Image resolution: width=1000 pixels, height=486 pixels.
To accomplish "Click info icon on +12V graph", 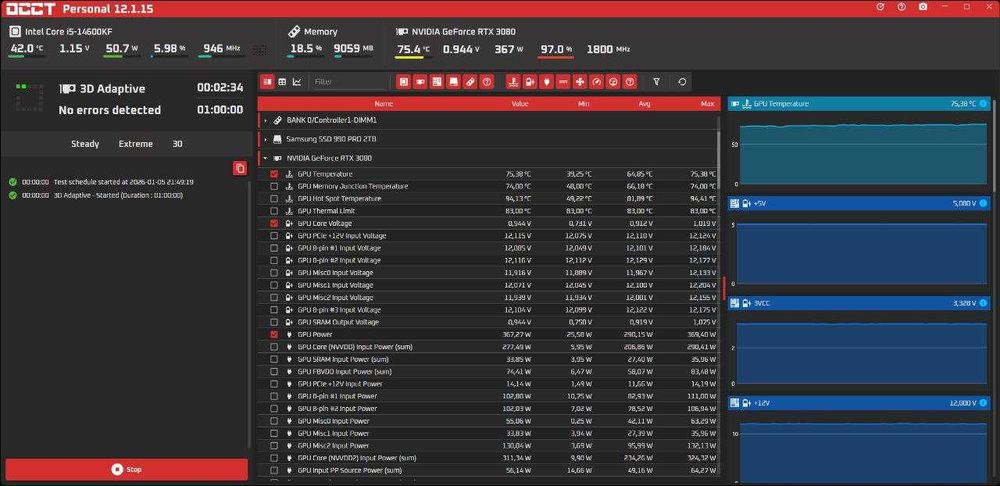I will (x=983, y=403).
